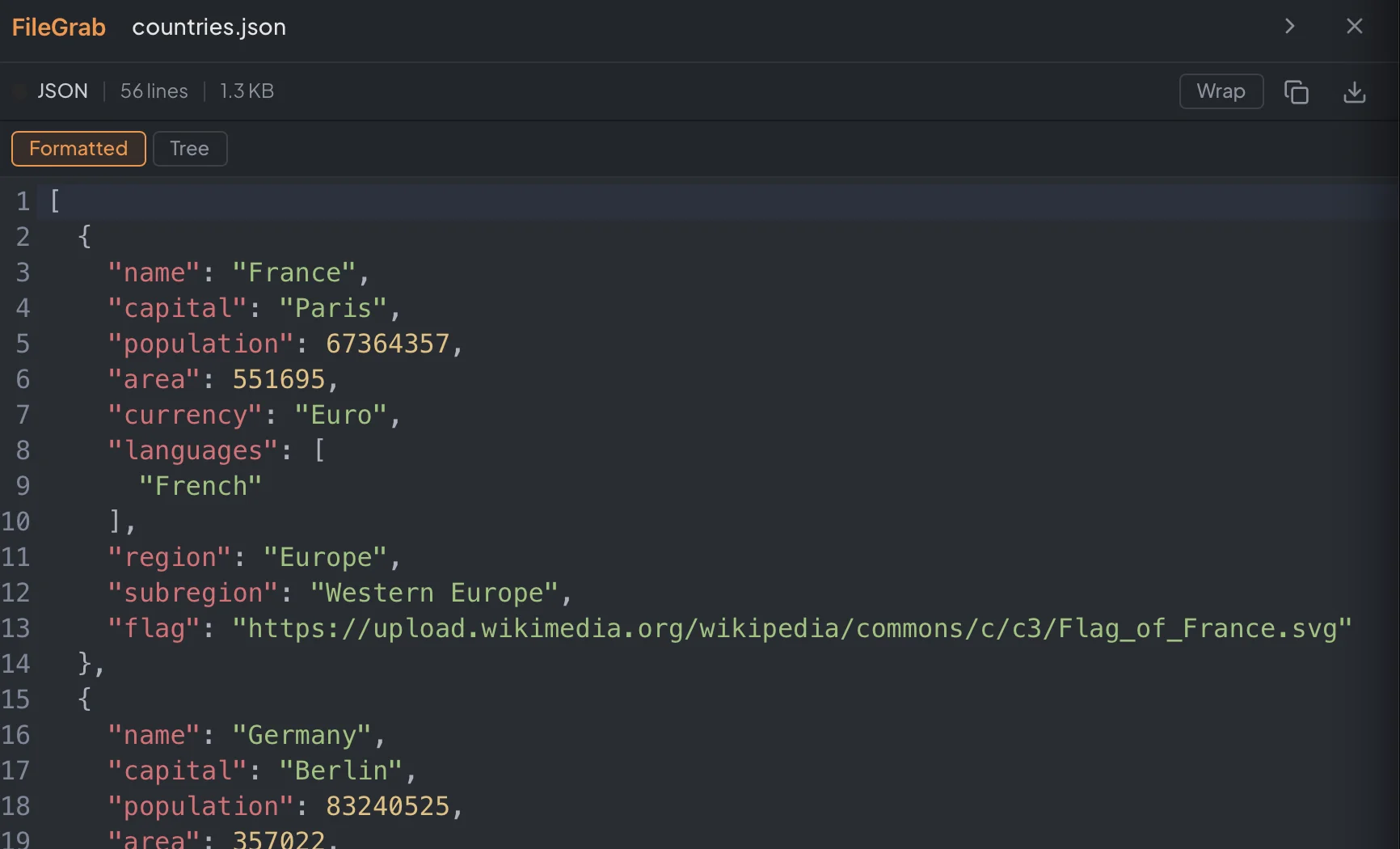1400x849 pixels.
Task: Click the filename countries.json
Action: click(209, 27)
